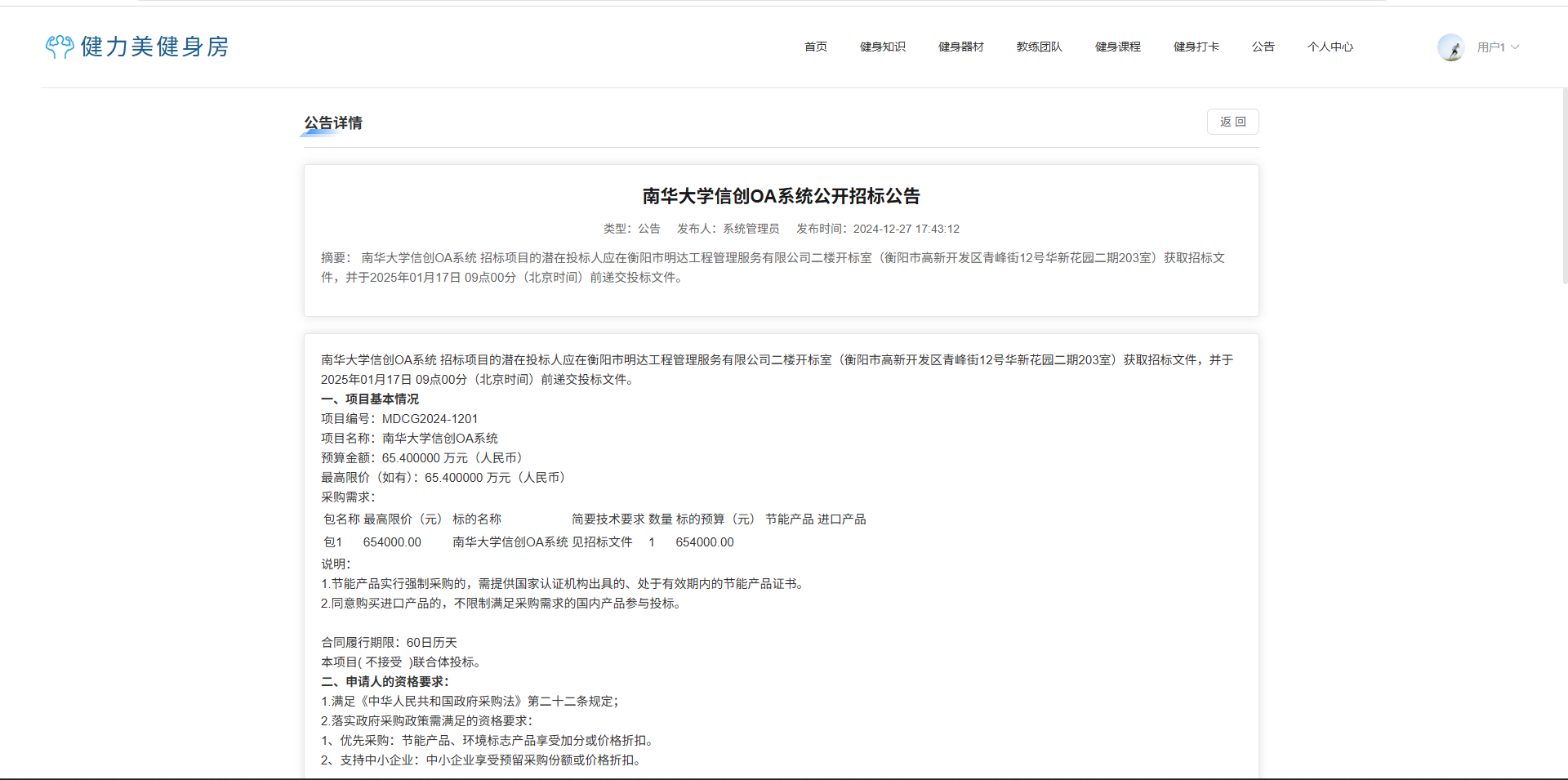Screen dimensions: 1568x780
Task: Click the 包名称 table header
Action: coord(341,519)
